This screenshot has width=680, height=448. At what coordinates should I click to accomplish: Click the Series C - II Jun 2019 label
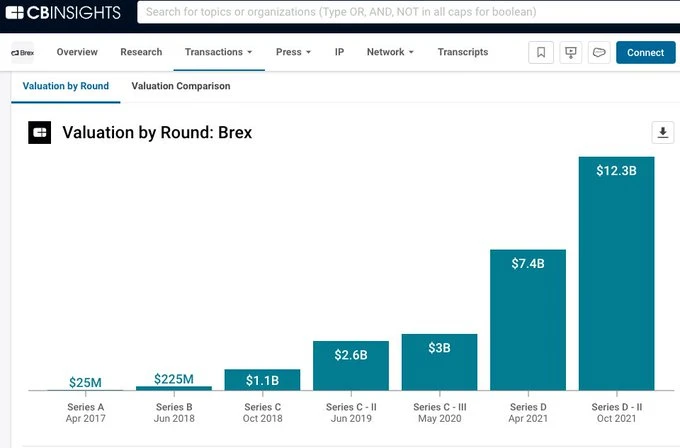pos(351,413)
